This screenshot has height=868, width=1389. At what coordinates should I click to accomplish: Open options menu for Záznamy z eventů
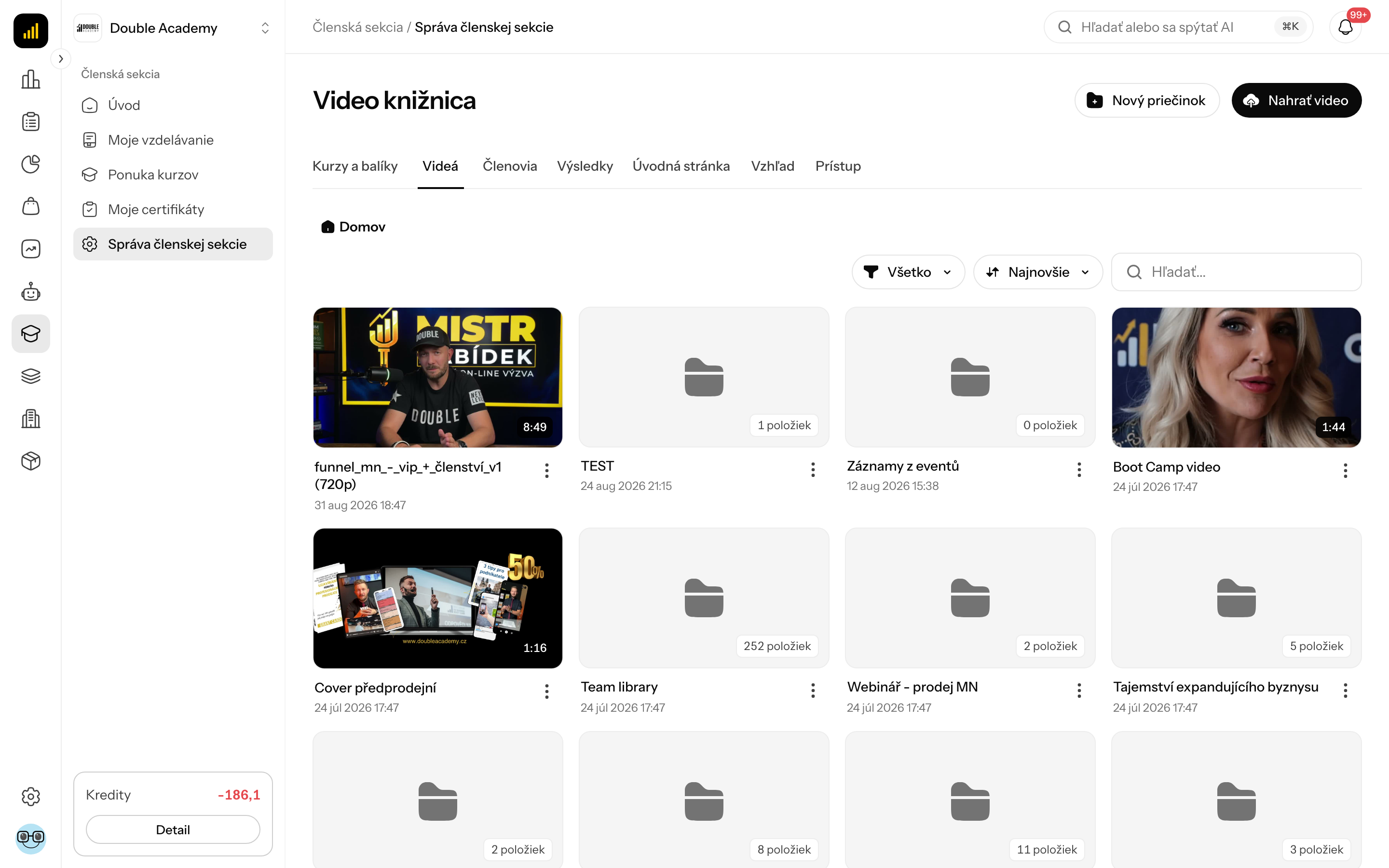pyautogui.click(x=1079, y=470)
